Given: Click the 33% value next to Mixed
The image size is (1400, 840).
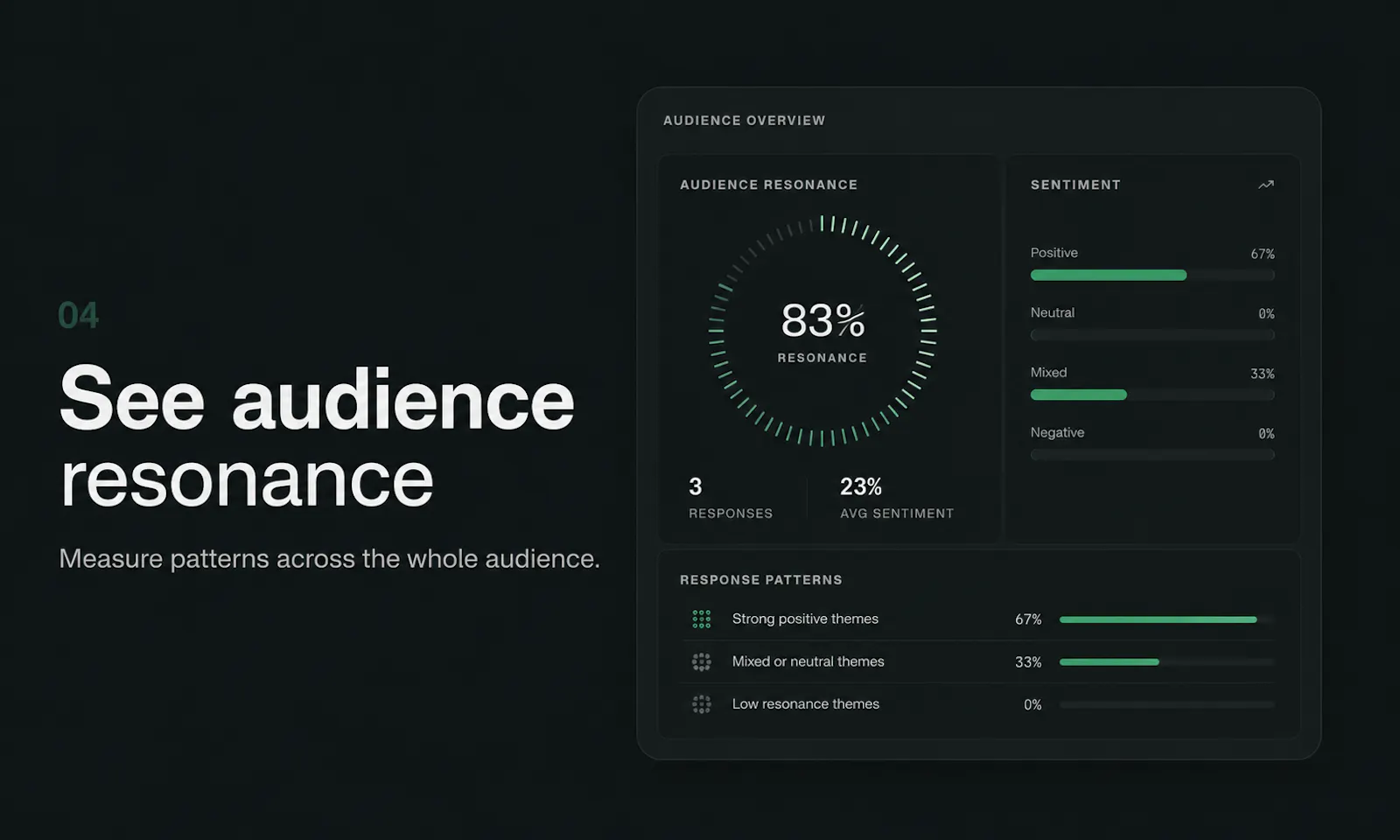Looking at the screenshot, I should point(1263,374).
